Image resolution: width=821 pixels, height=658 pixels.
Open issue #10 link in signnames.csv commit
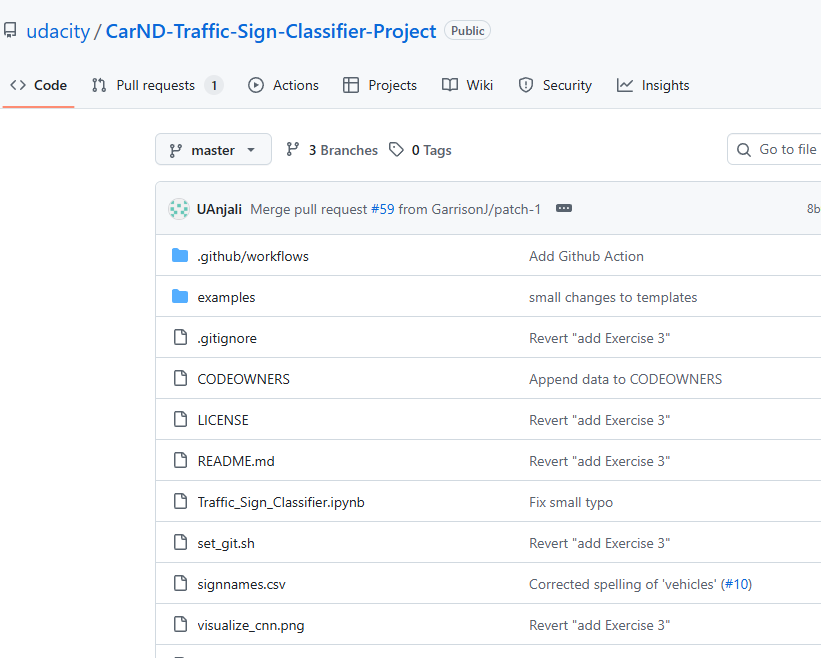pyautogui.click(x=736, y=584)
